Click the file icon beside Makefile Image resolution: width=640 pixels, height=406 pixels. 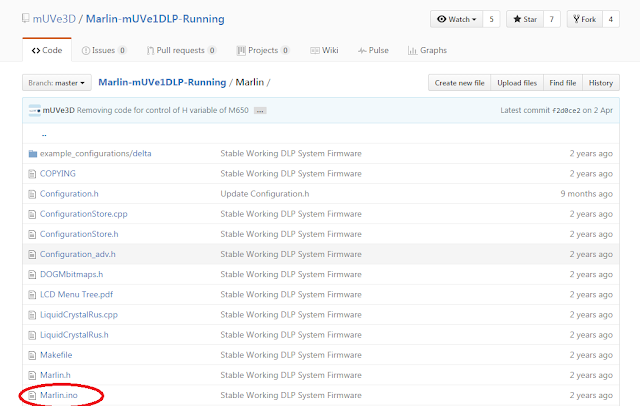point(32,355)
